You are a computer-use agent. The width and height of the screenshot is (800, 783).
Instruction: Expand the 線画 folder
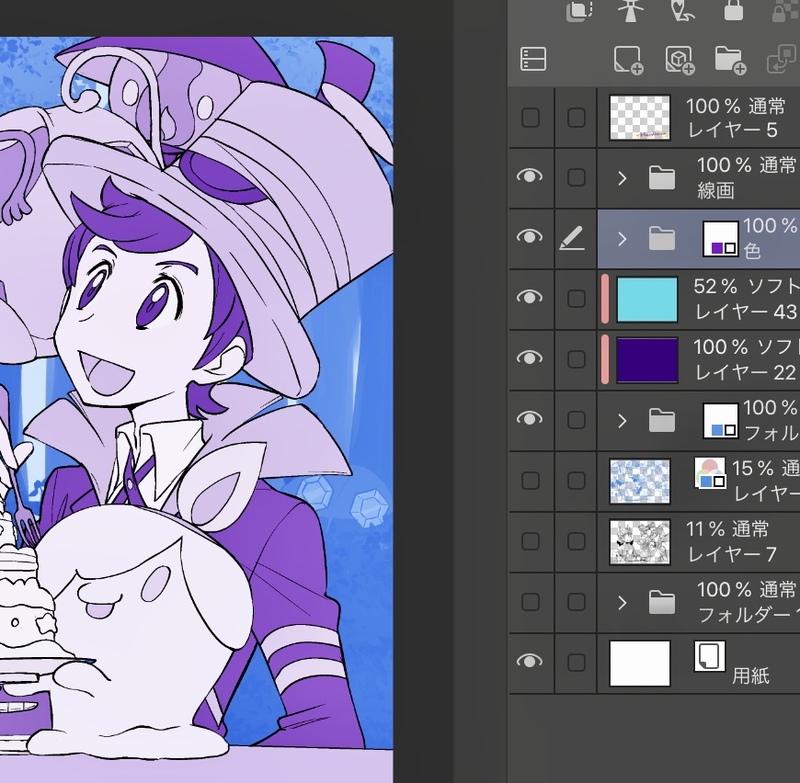[622, 178]
